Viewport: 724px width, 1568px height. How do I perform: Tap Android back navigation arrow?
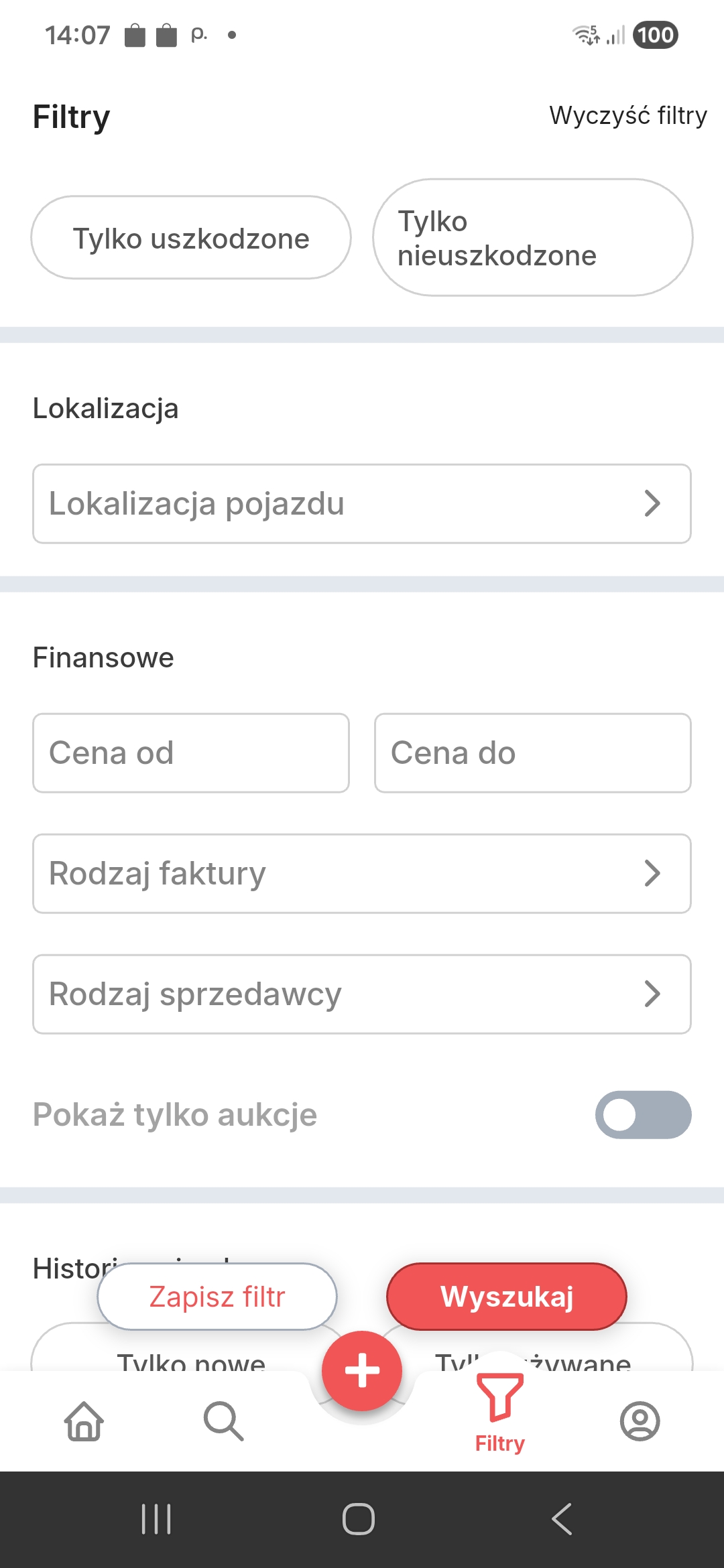[562, 1518]
